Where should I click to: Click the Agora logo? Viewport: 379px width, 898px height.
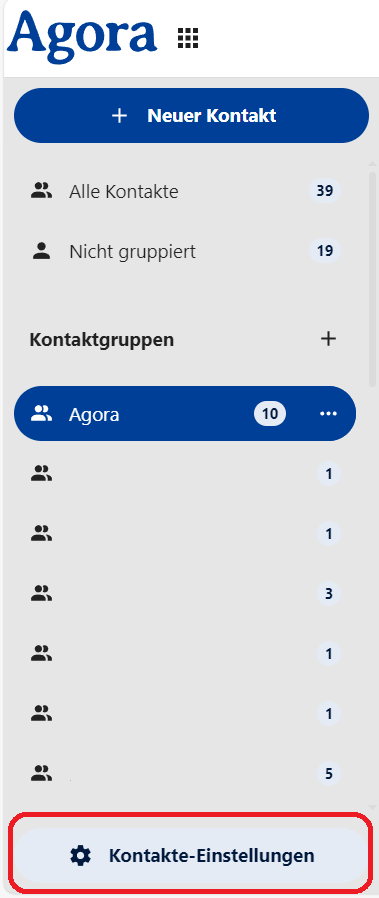tap(82, 36)
